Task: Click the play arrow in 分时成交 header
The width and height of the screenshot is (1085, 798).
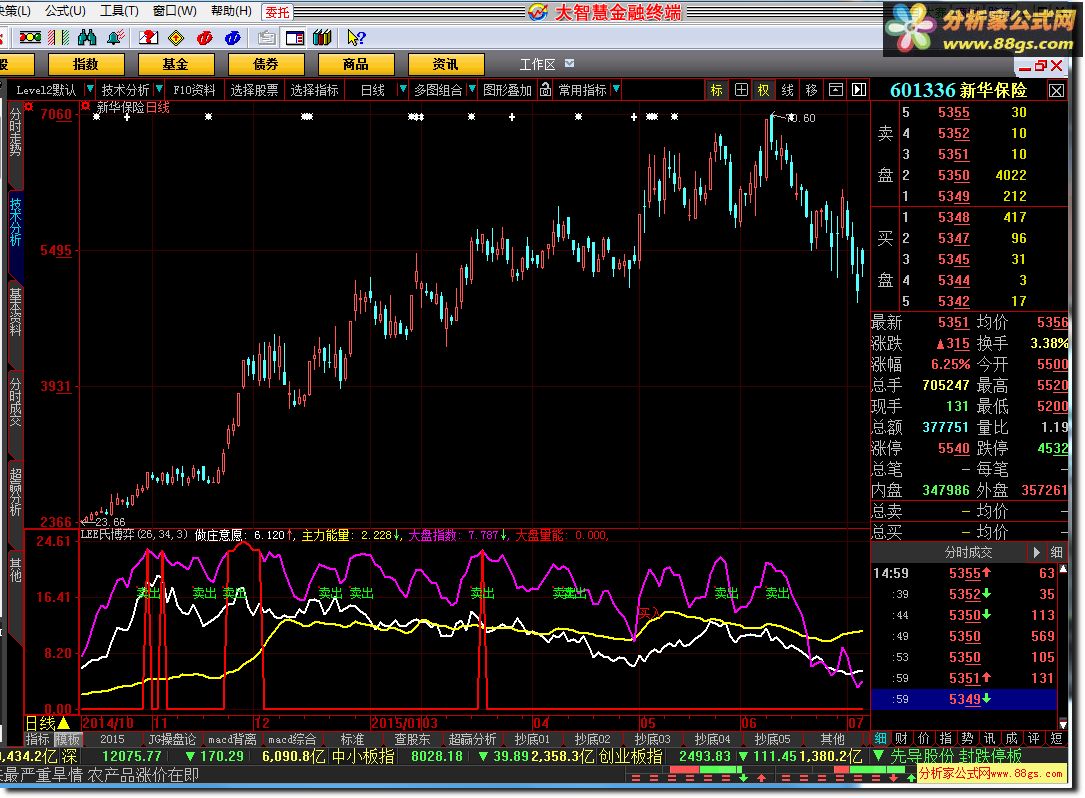Action: pyautogui.click(x=1037, y=552)
